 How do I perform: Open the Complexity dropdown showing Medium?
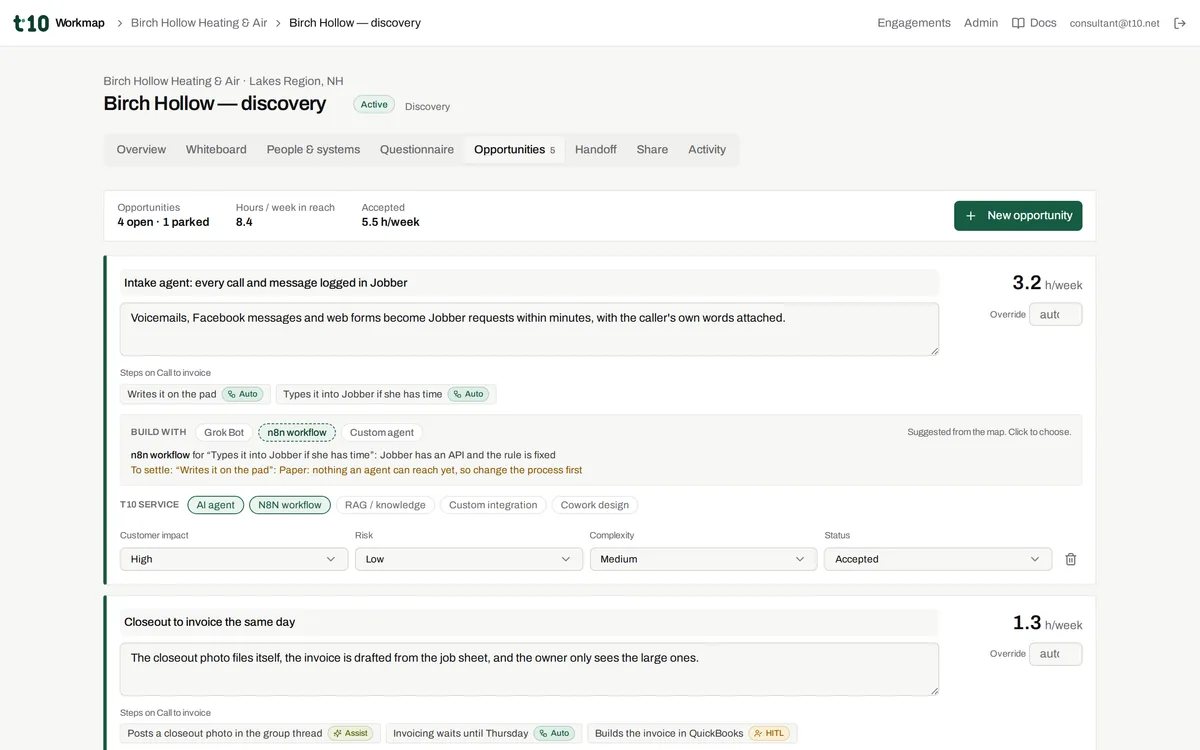pyautogui.click(x=703, y=559)
